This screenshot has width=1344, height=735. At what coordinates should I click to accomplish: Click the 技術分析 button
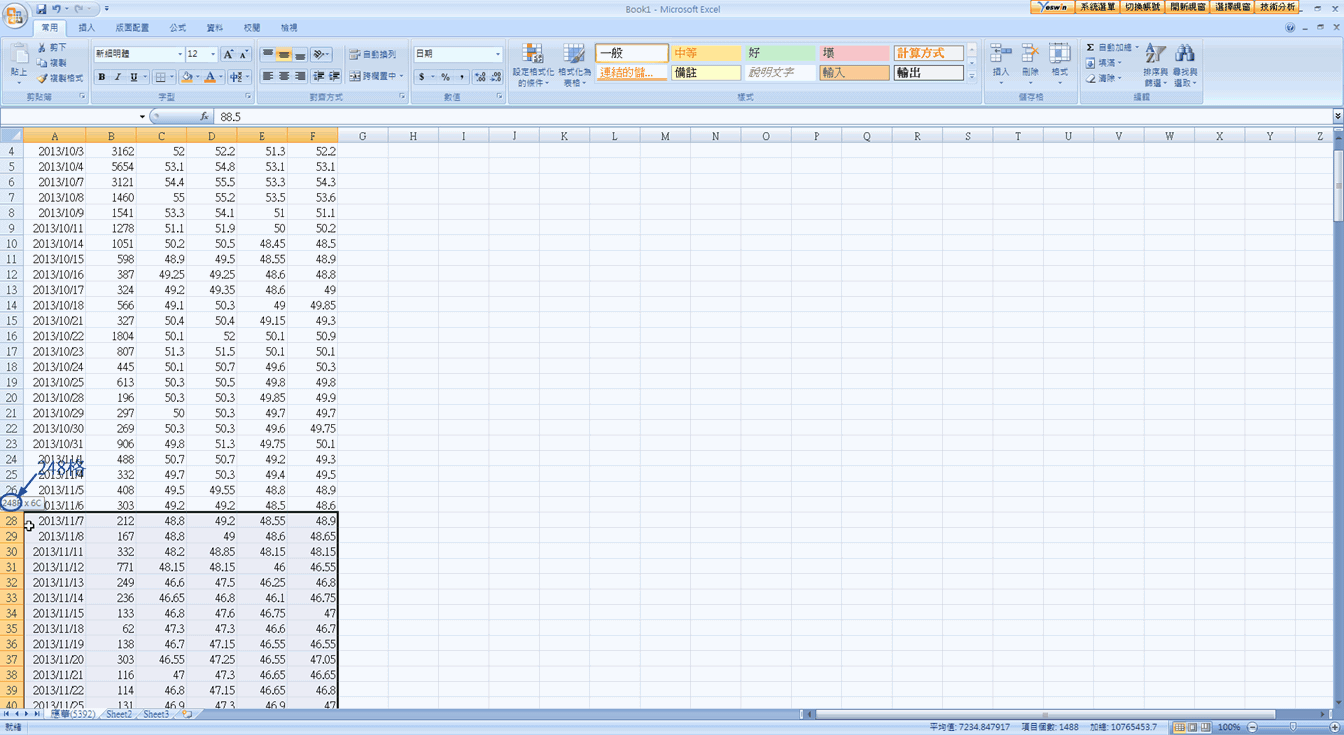[1277, 7]
